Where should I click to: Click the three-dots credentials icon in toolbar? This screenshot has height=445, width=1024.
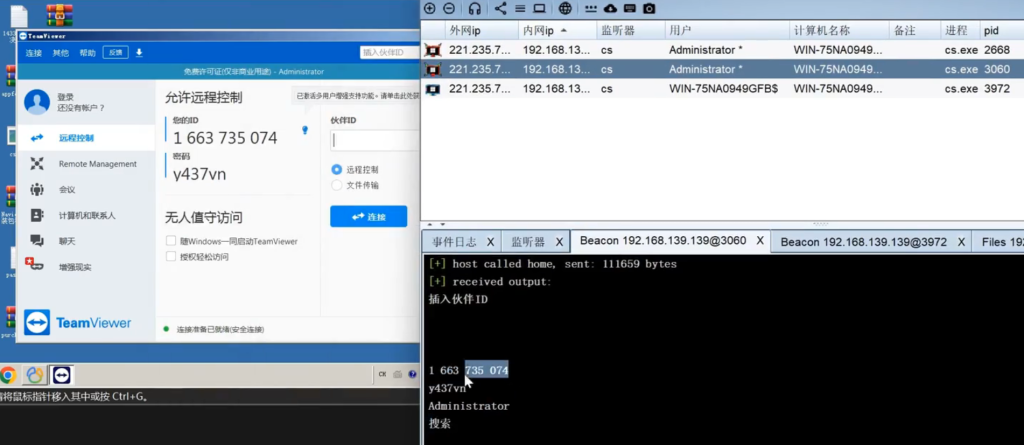pos(590,8)
